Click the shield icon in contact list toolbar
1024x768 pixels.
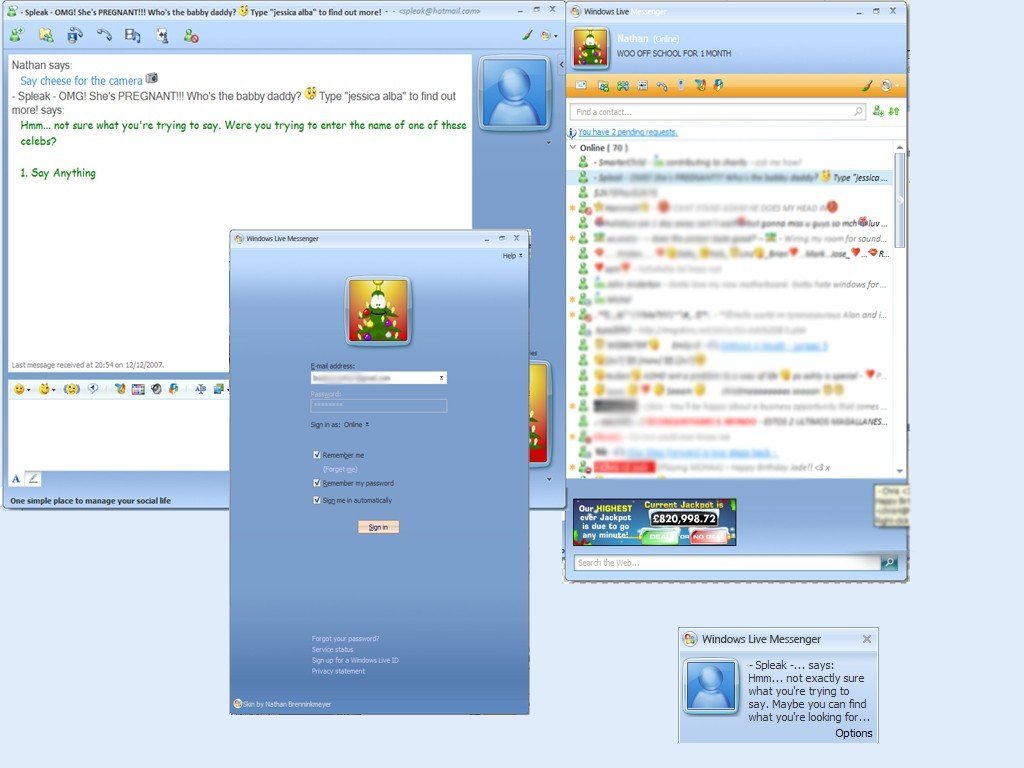click(x=718, y=85)
